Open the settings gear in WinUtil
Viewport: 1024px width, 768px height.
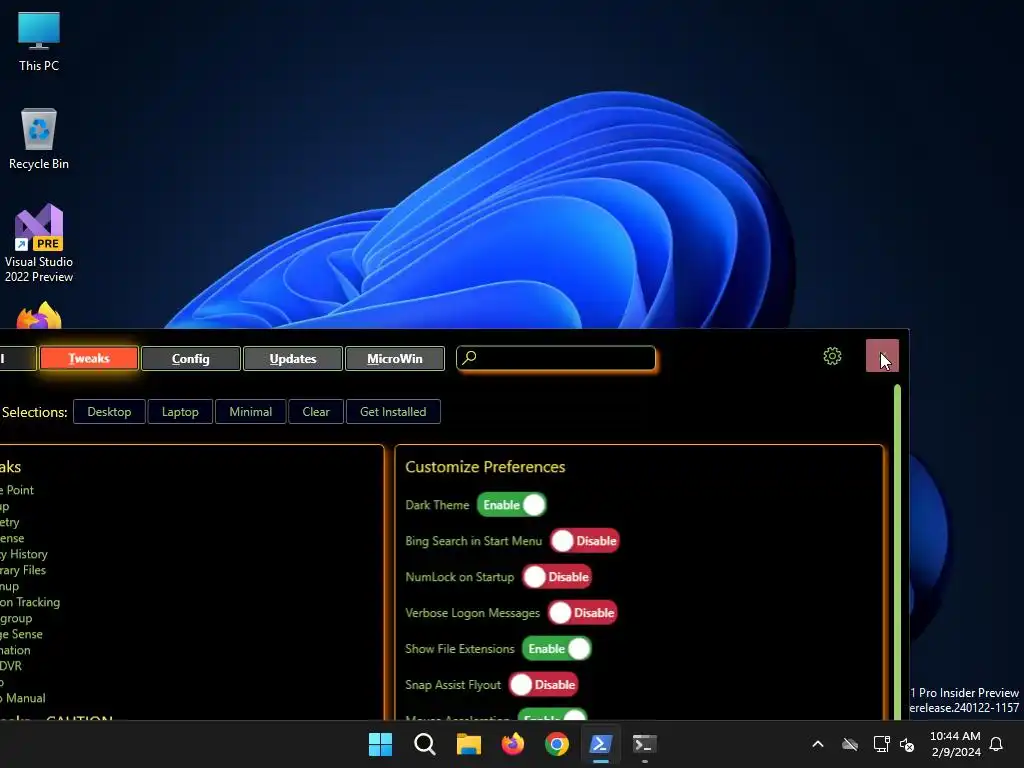pos(832,356)
